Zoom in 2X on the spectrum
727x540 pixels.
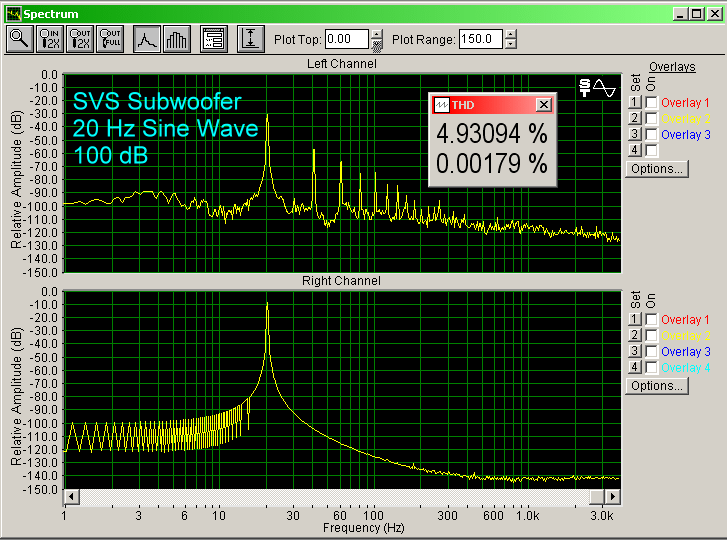point(50,39)
